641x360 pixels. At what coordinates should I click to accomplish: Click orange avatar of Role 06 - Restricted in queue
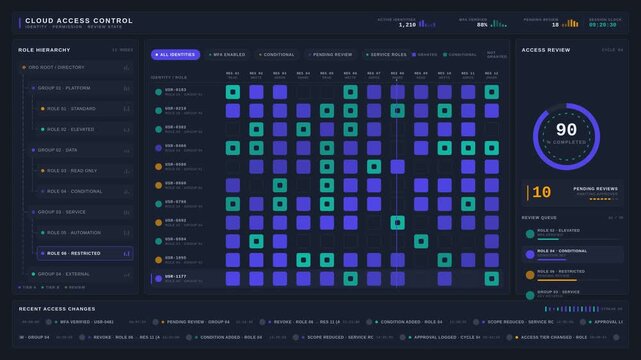[x=530, y=275]
